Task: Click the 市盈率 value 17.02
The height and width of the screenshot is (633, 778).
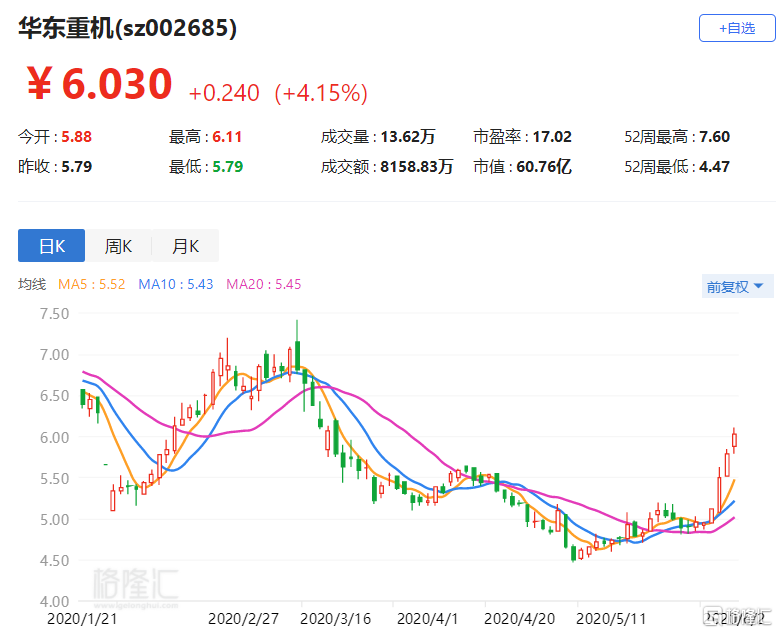Action: click(x=552, y=136)
